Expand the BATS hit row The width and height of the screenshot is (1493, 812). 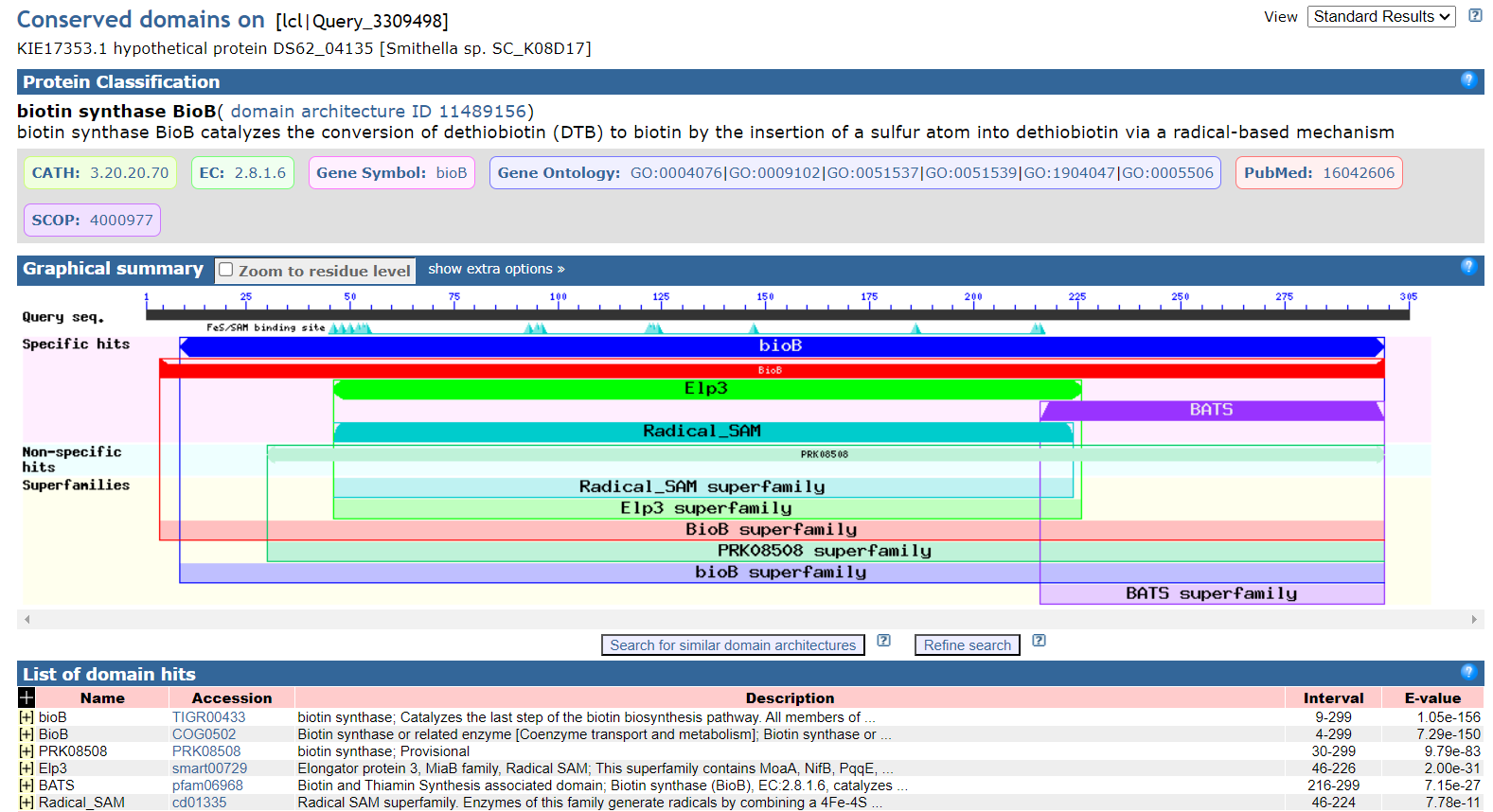[27, 786]
